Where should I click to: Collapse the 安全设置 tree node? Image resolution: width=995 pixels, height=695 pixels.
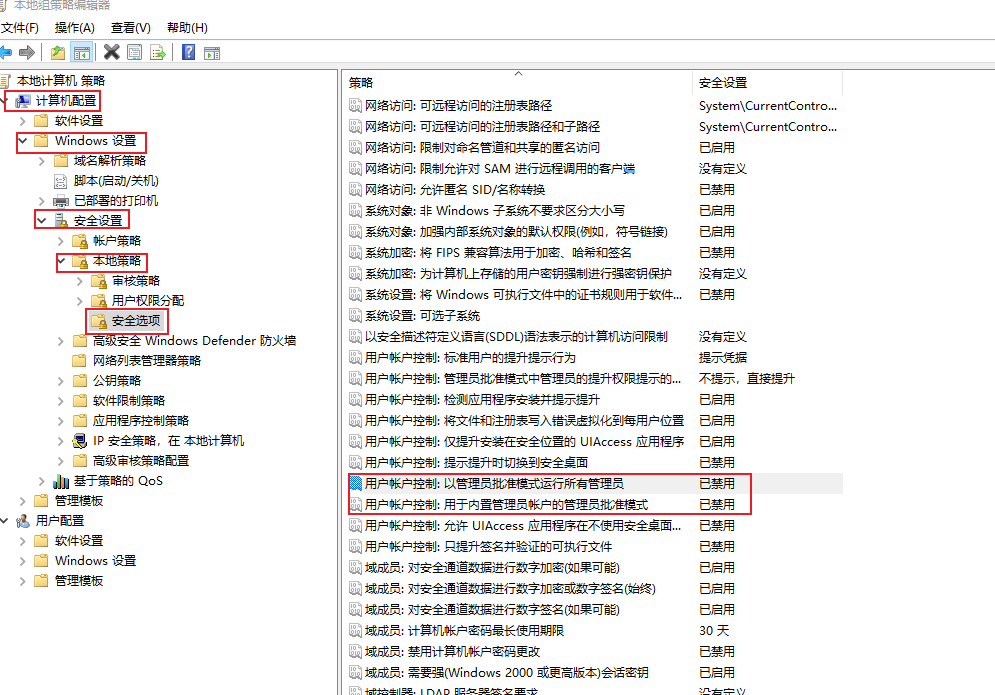pos(42,221)
